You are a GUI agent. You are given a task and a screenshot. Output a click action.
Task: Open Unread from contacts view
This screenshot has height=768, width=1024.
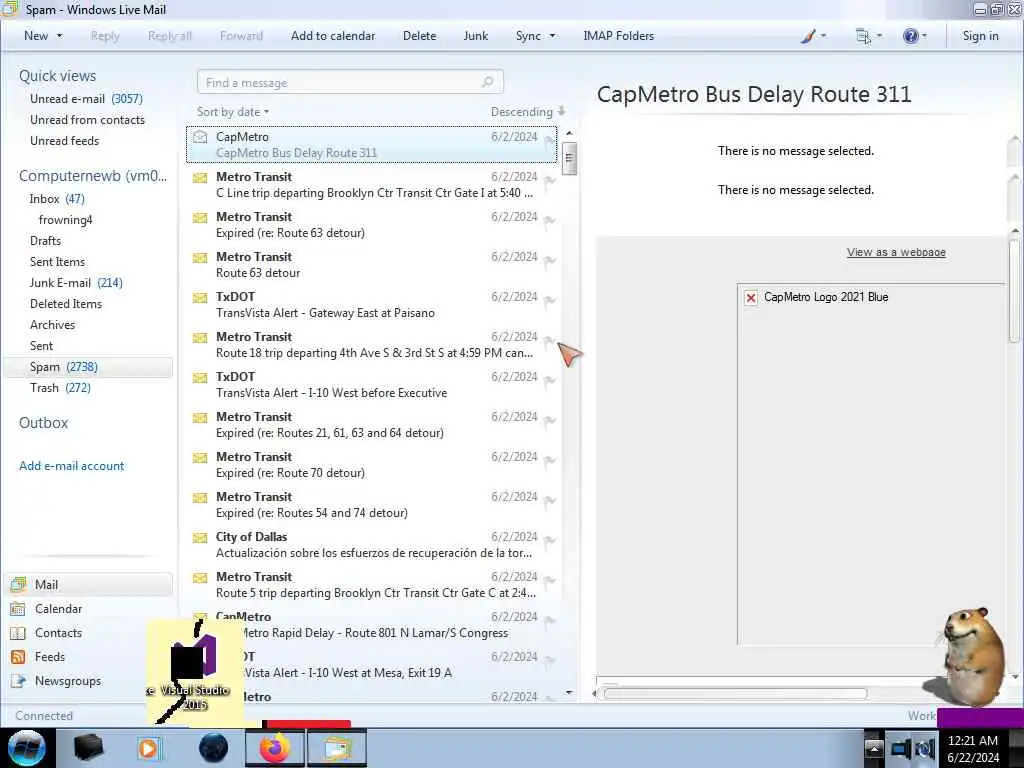pyautogui.click(x=88, y=120)
